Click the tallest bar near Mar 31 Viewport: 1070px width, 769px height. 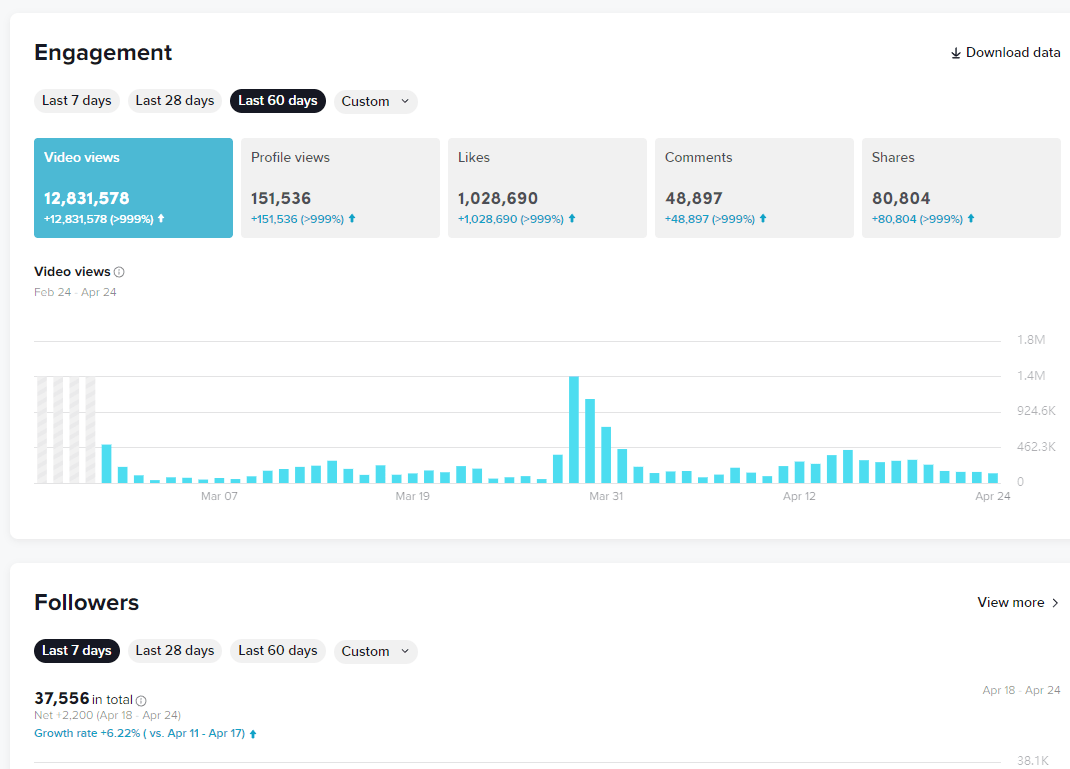574,430
